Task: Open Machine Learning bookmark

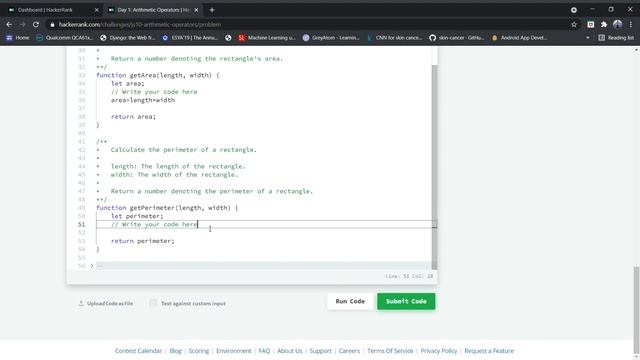Action: pos(267,38)
